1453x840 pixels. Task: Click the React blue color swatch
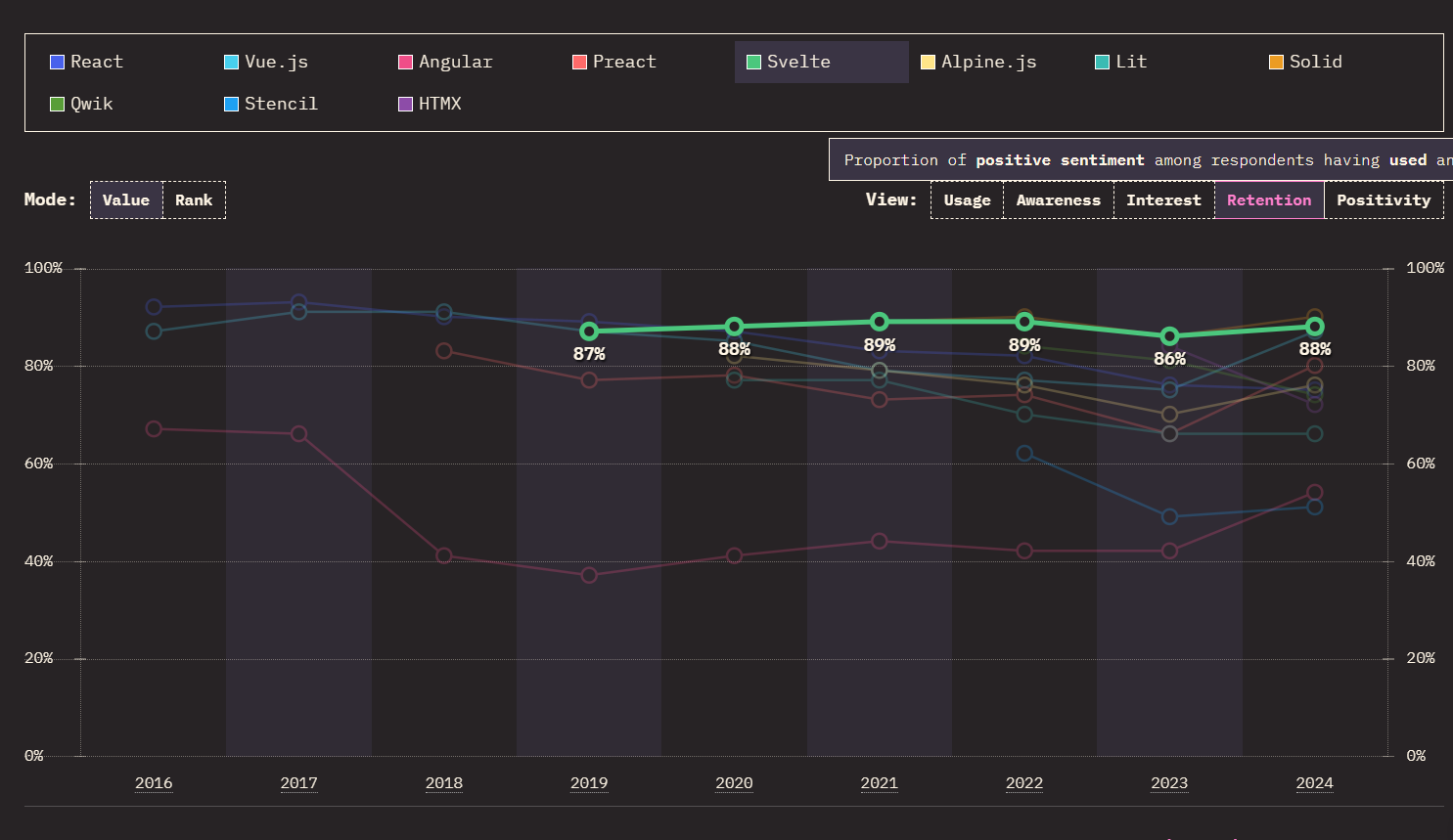pyautogui.click(x=57, y=62)
